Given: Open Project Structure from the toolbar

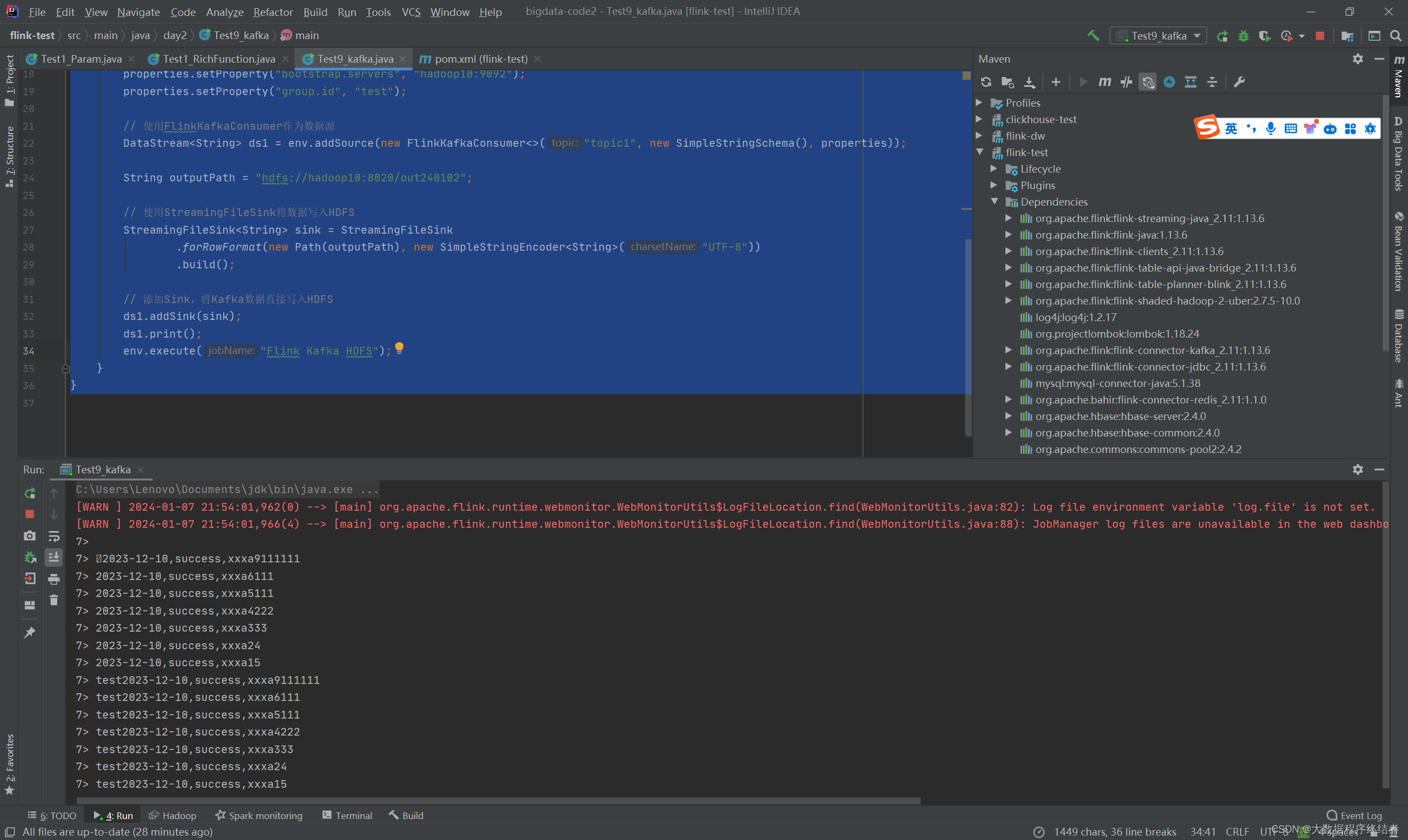Looking at the screenshot, I should tap(1347, 36).
